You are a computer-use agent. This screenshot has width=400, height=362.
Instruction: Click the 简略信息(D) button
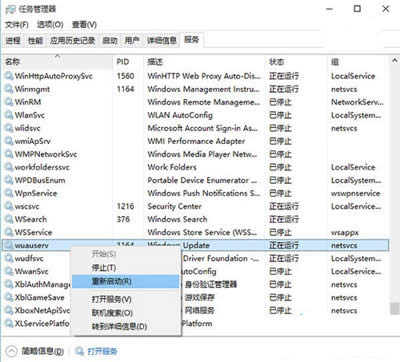click(x=43, y=351)
